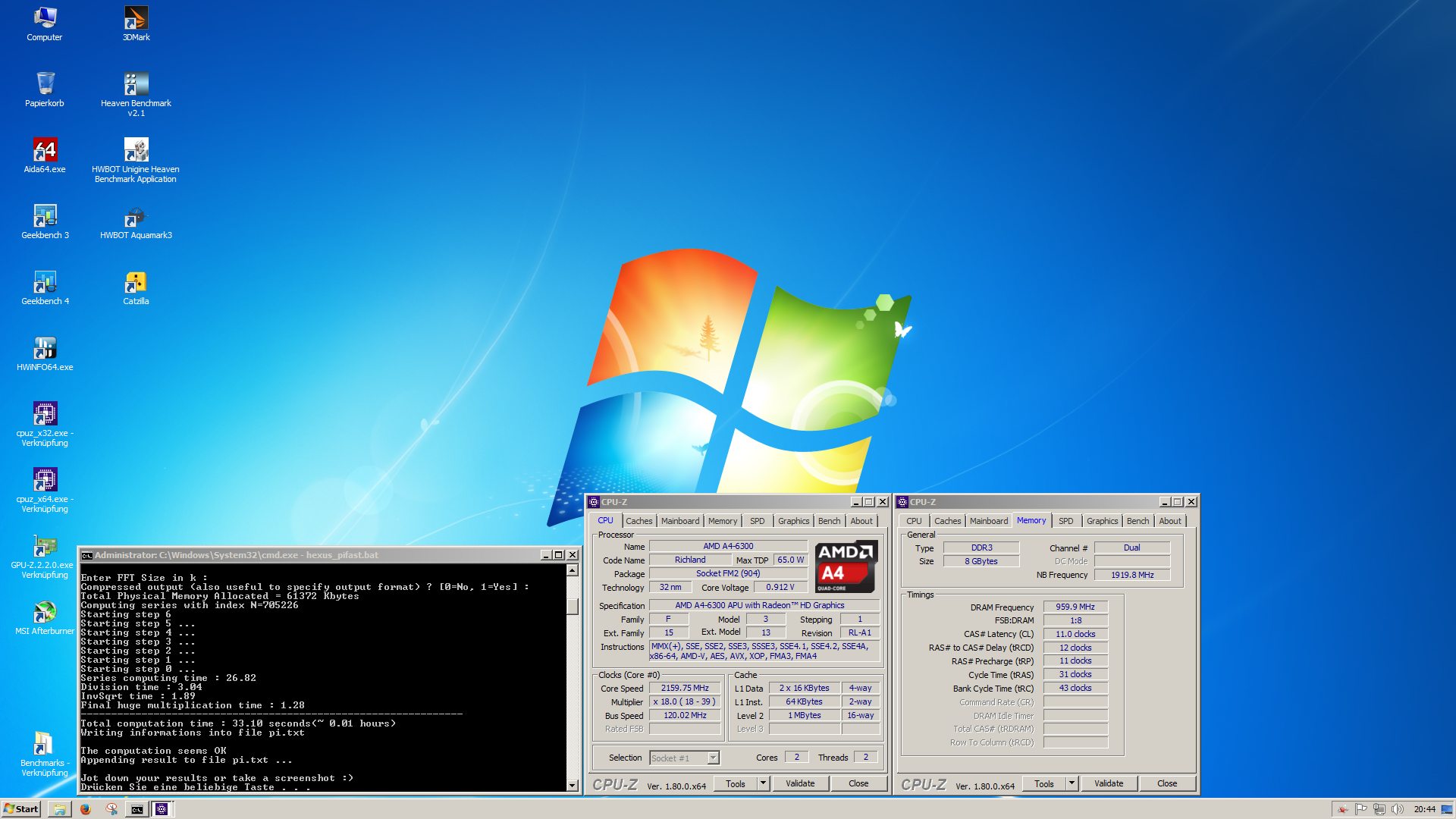Expand Tools dropdown arrow in right CPU-Z
Image resolution: width=1456 pixels, height=819 pixels.
coord(1072,784)
